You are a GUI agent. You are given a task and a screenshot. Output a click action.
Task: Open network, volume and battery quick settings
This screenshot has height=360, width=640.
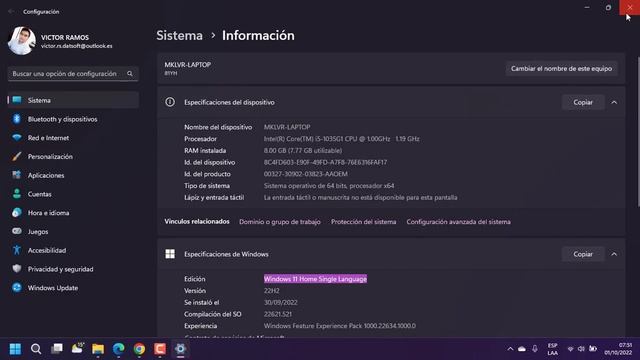582,349
